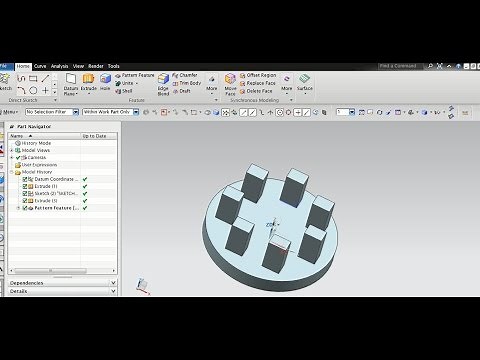The width and height of the screenshot is (480, 360).
Task: Select the Rectangle sketch tool
Action: click(x=33, y=79)
